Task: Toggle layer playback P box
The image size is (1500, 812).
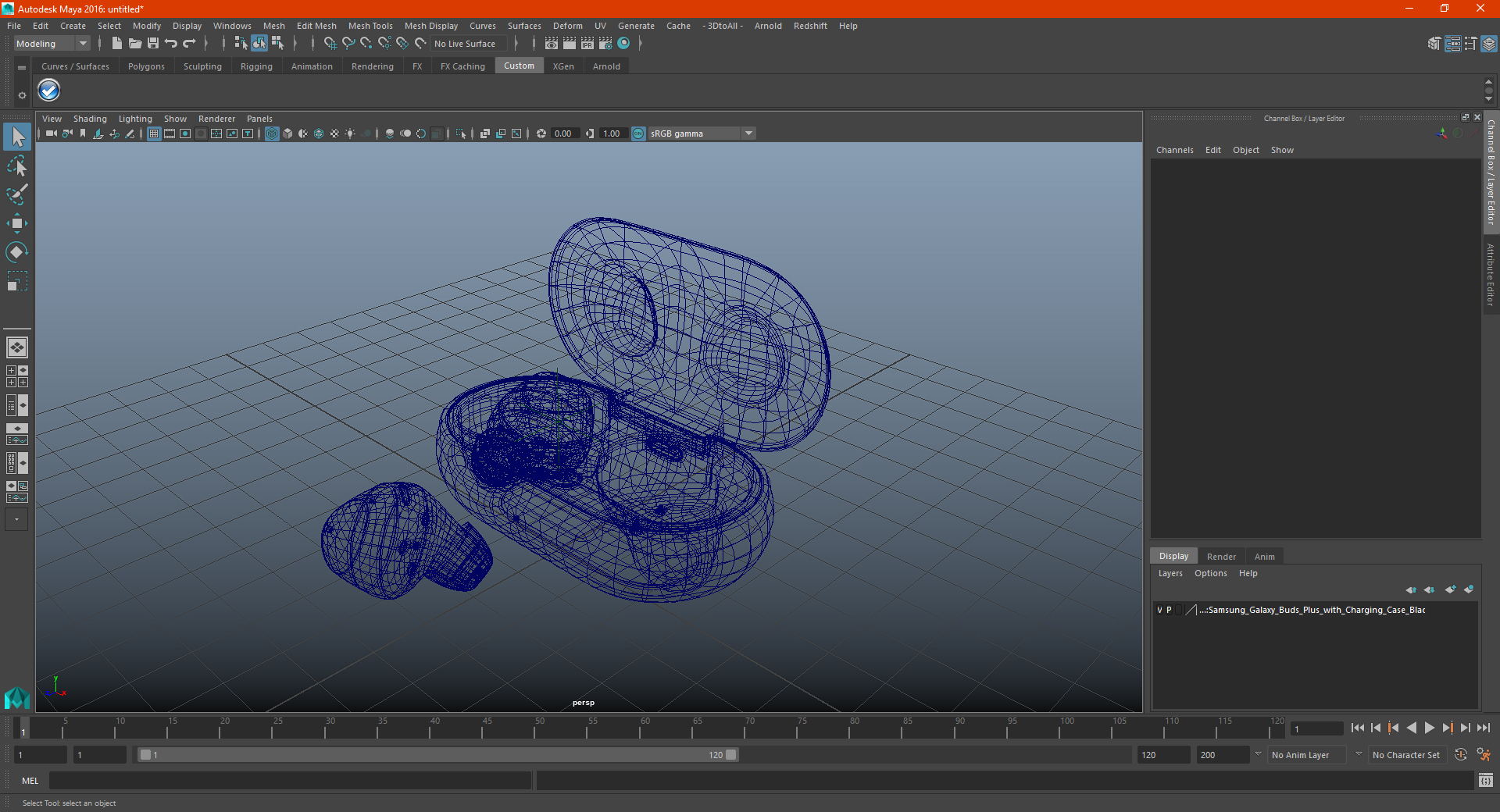Action: click(x=1169, y=610)
